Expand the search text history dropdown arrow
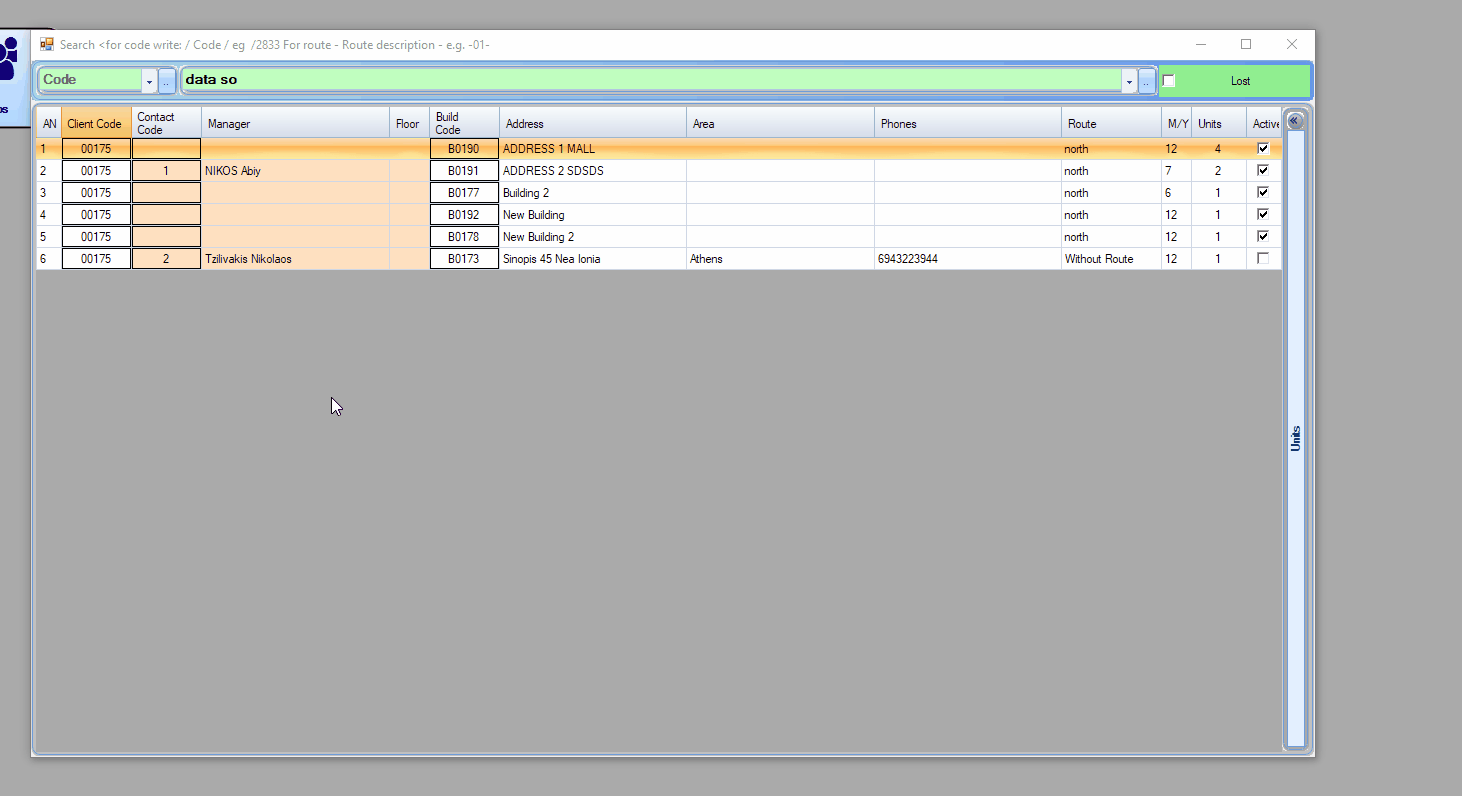1462x796 pixels. coord(1129,81)
